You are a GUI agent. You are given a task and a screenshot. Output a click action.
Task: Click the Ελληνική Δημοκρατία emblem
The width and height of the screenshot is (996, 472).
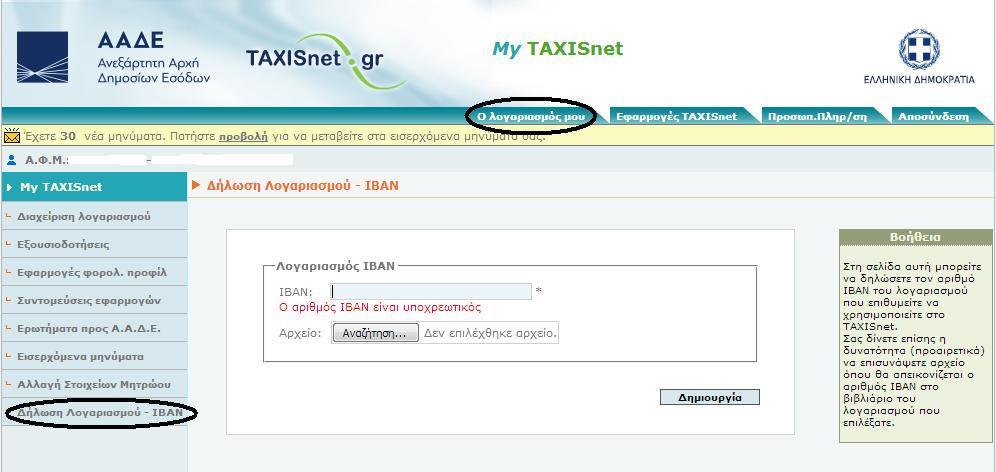(919, 50)
